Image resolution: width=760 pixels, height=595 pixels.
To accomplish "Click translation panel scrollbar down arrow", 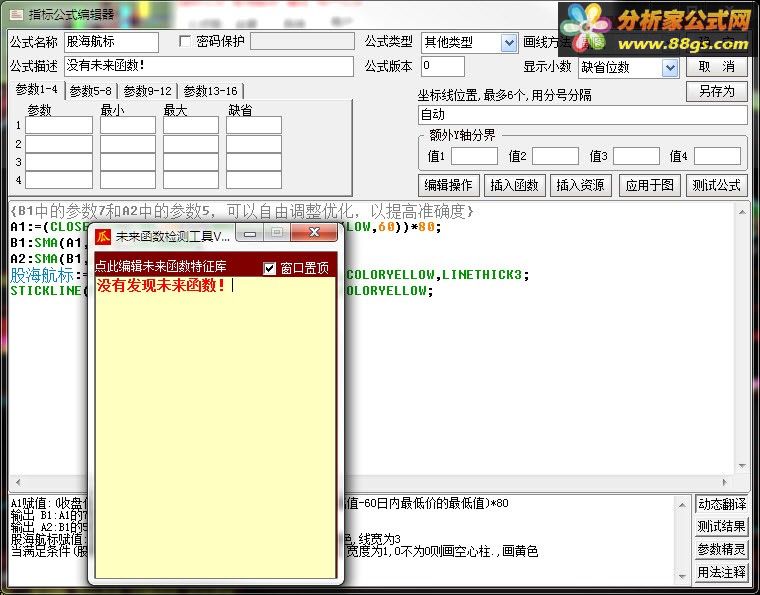I will click(x=682, y=577).
